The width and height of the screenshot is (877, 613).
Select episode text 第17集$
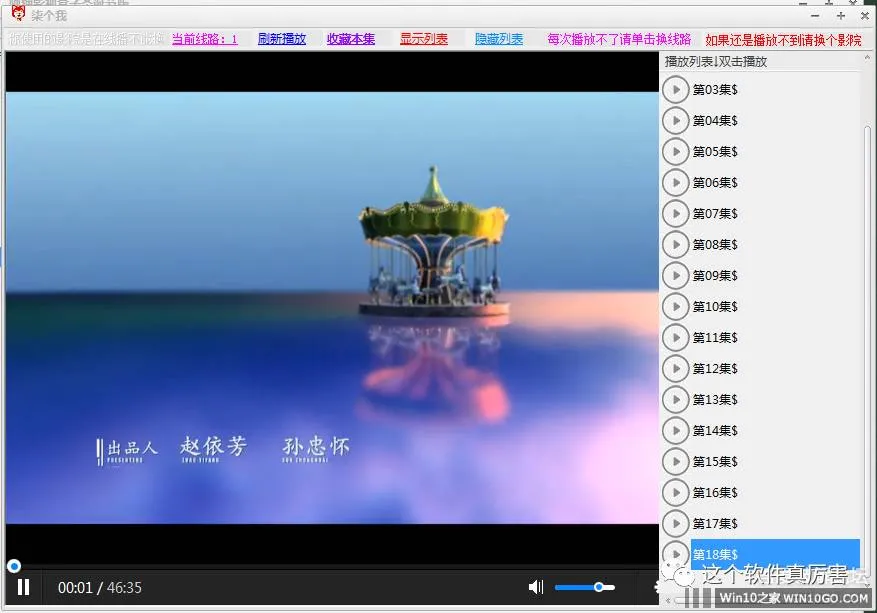(715, 524)
